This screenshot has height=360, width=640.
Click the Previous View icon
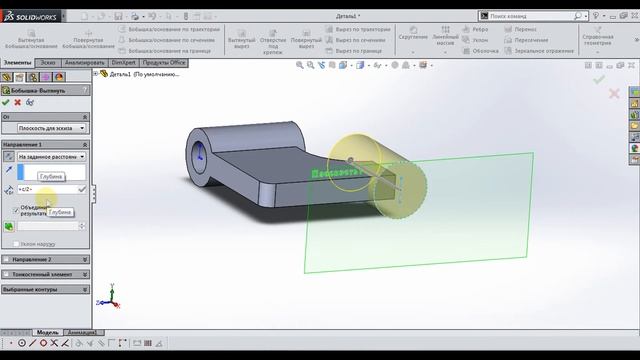click(x=322, y=65)
